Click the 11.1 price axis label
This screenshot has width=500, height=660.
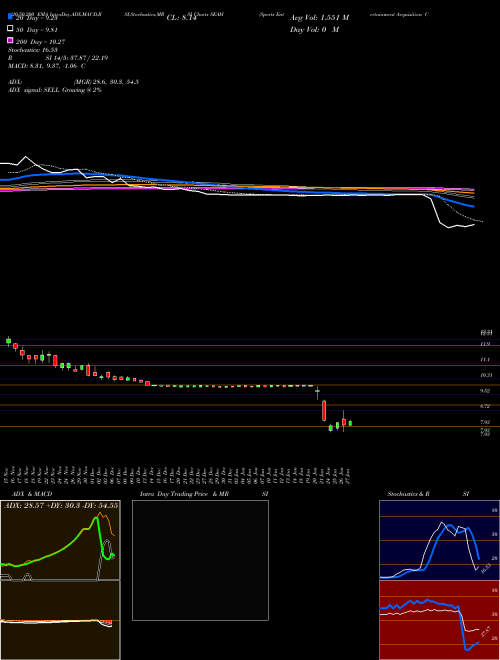(x=485, y=360)
